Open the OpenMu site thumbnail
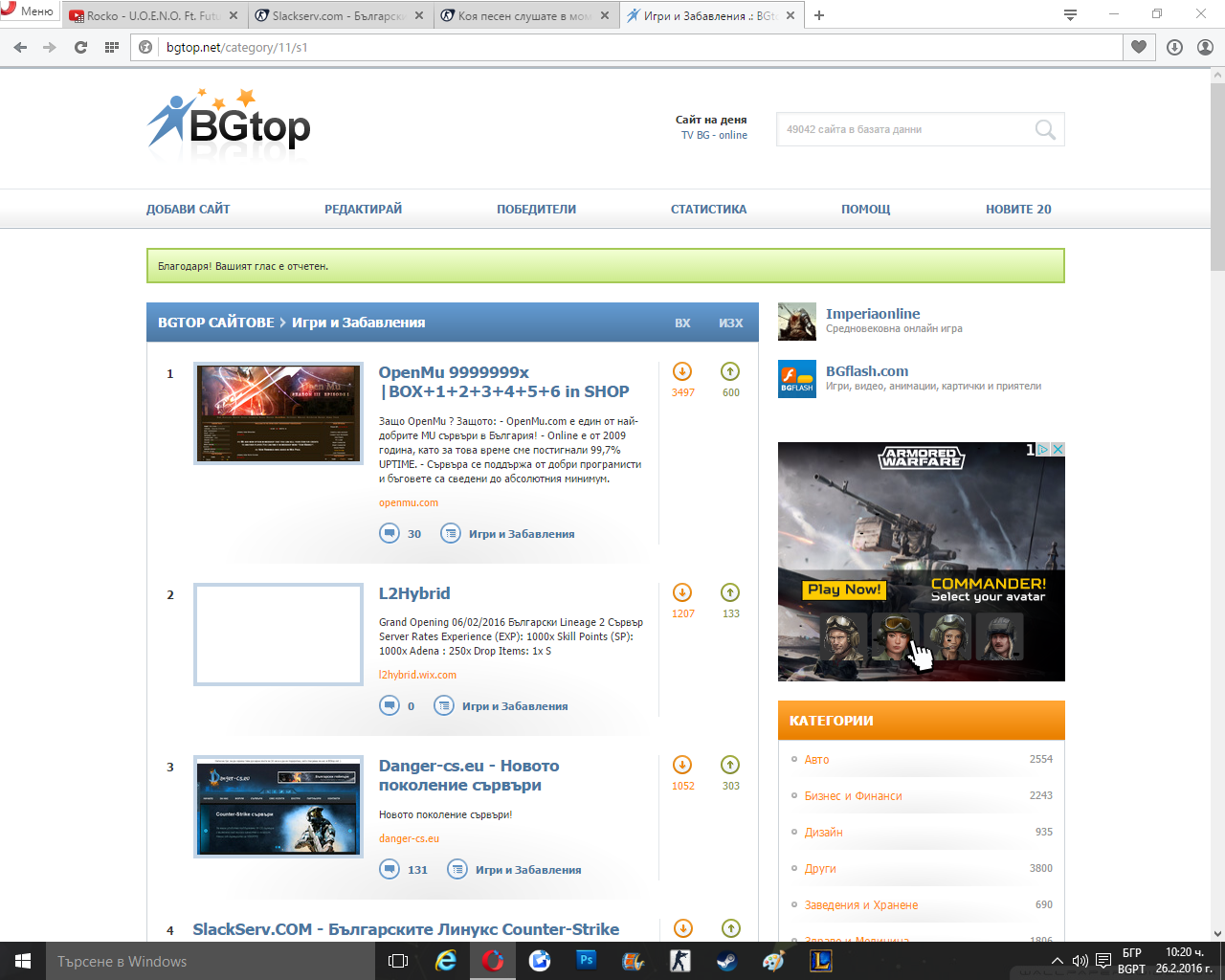The height and width of the screenshot is (980, 1225). (278, 413)
